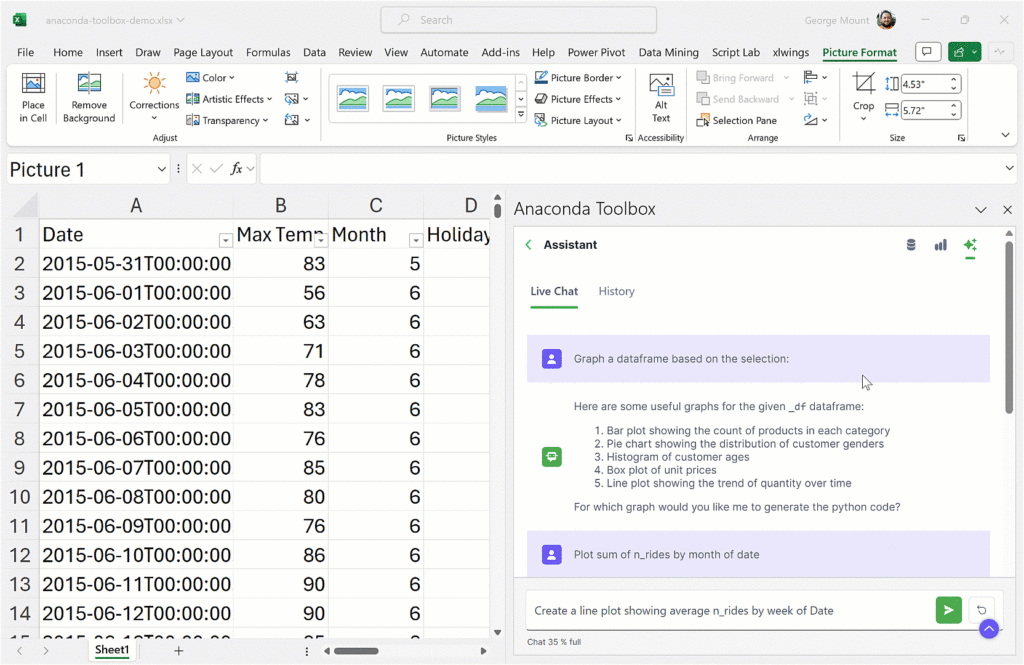The width and height of the screenshot is (1024, 665).
Task: Click Place in Cell icon
Action: click(33, 97)
